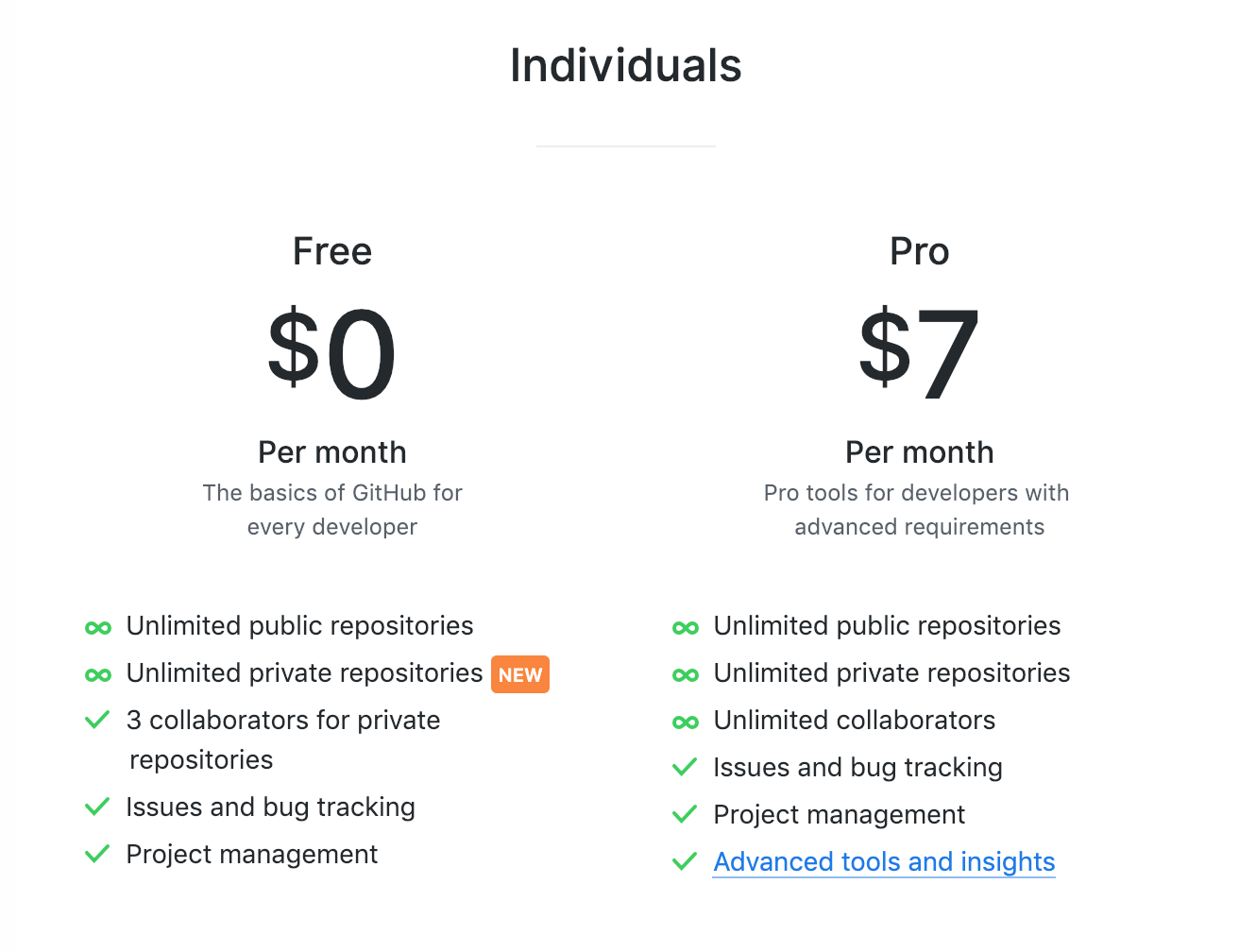Click checkmark beside Free plan Issues and bug tracking
This screenshot has height=952, width=1239.
click(x=97, y=807)
